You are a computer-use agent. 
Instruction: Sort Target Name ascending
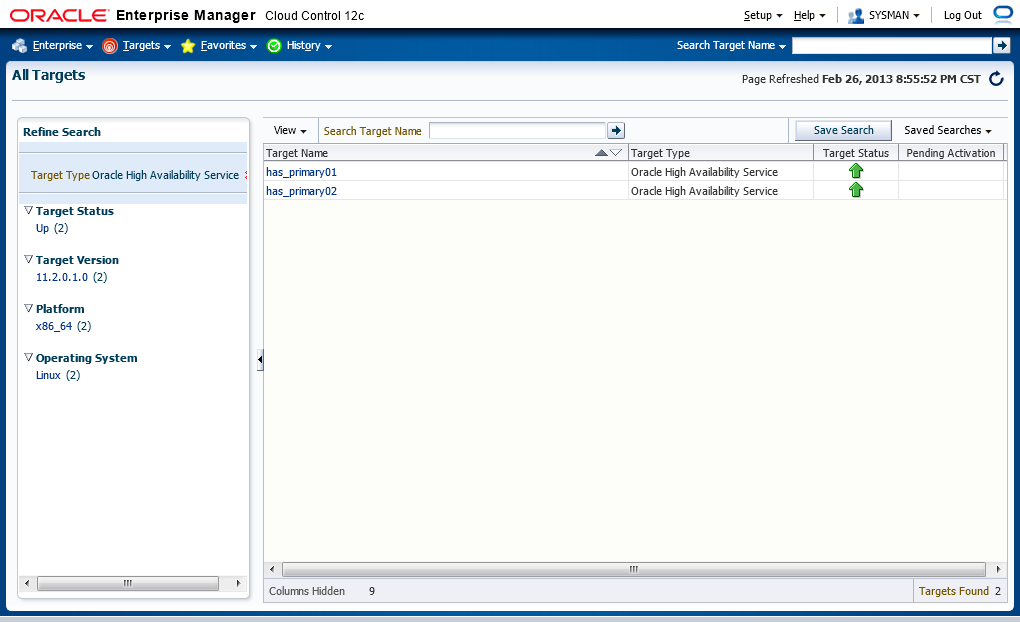pos(602,153)
